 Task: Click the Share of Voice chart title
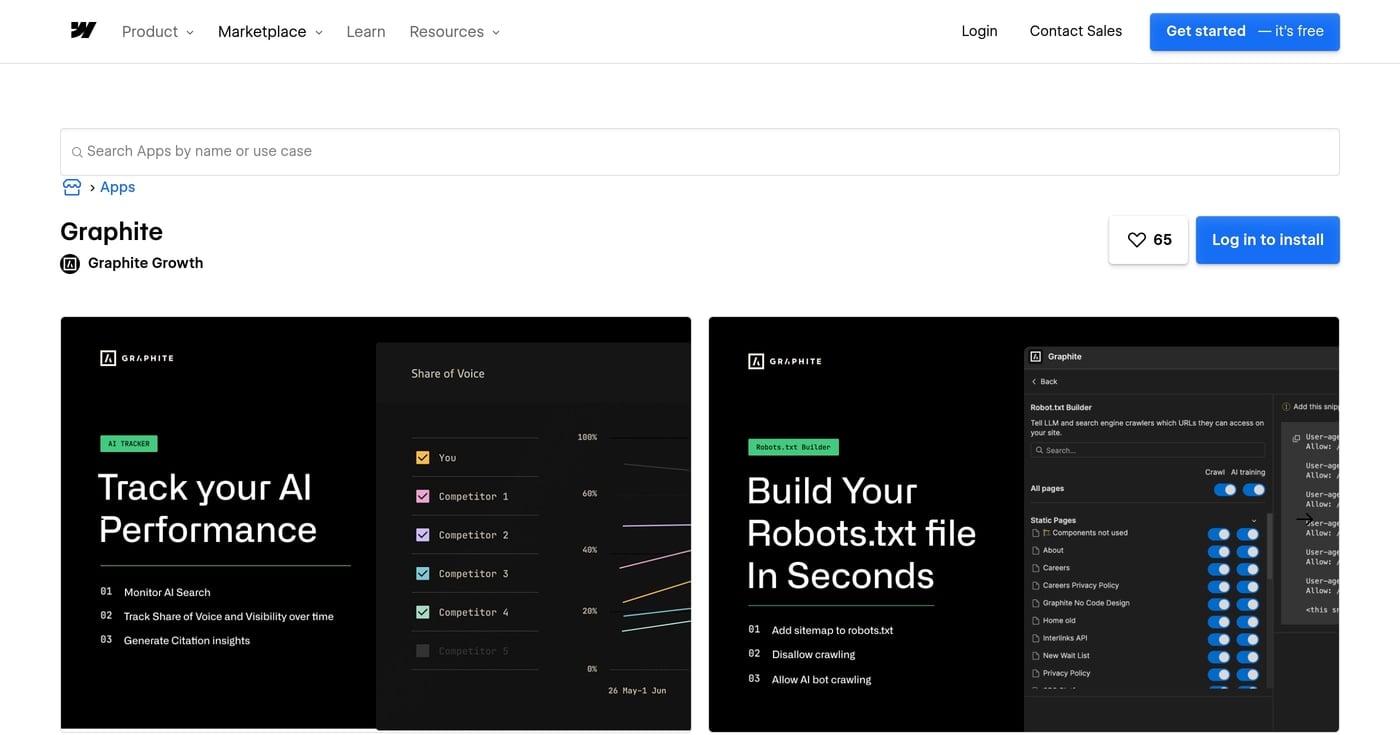(x=448, y=374)
